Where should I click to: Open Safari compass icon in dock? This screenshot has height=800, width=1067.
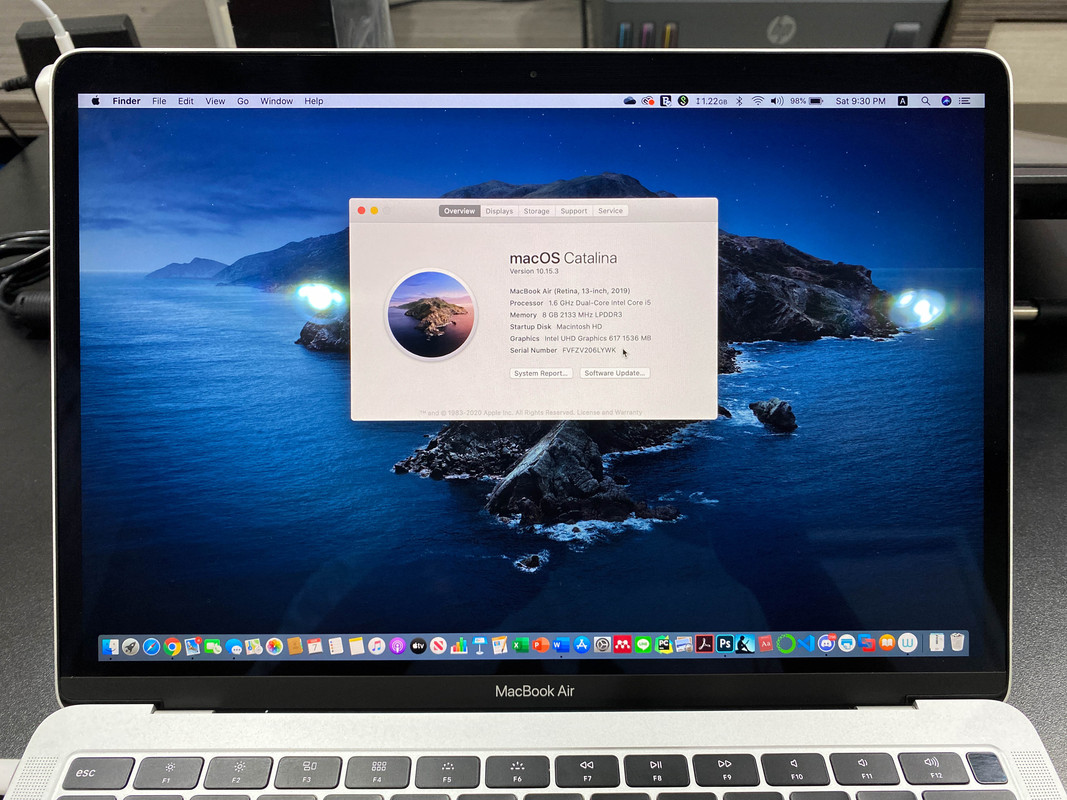(x=151, y=646)
